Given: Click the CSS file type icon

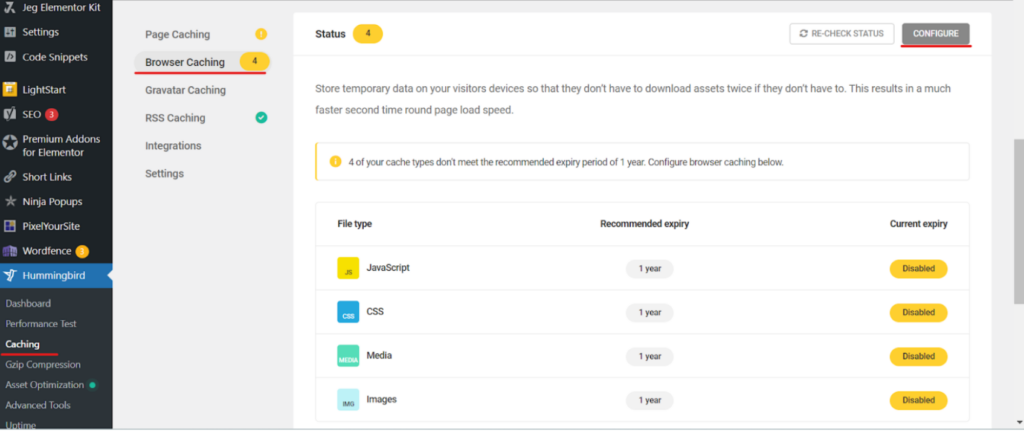Looking at the screenshot, I should (348, 312).
